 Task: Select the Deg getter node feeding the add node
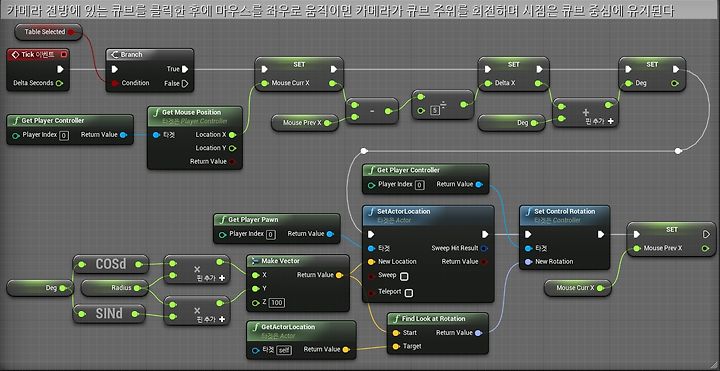coord(512,123)
